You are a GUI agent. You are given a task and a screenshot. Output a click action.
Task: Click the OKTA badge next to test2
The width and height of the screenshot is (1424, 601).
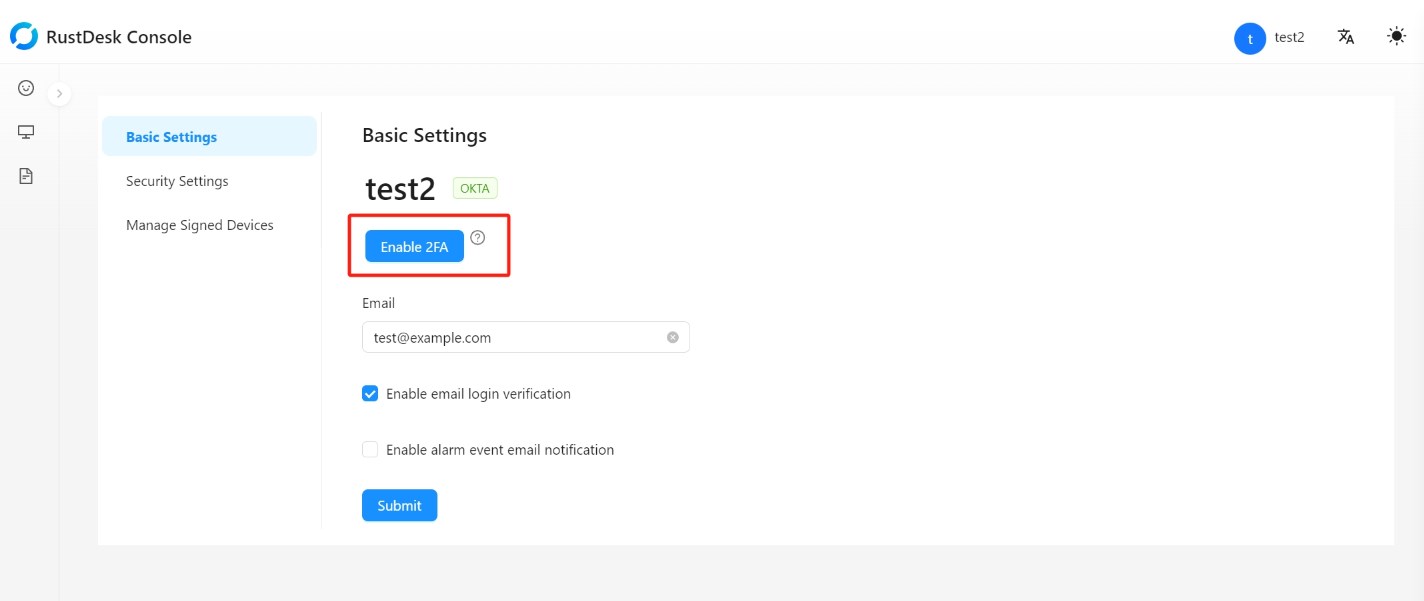pyautogui.click(x=474, y=188)
